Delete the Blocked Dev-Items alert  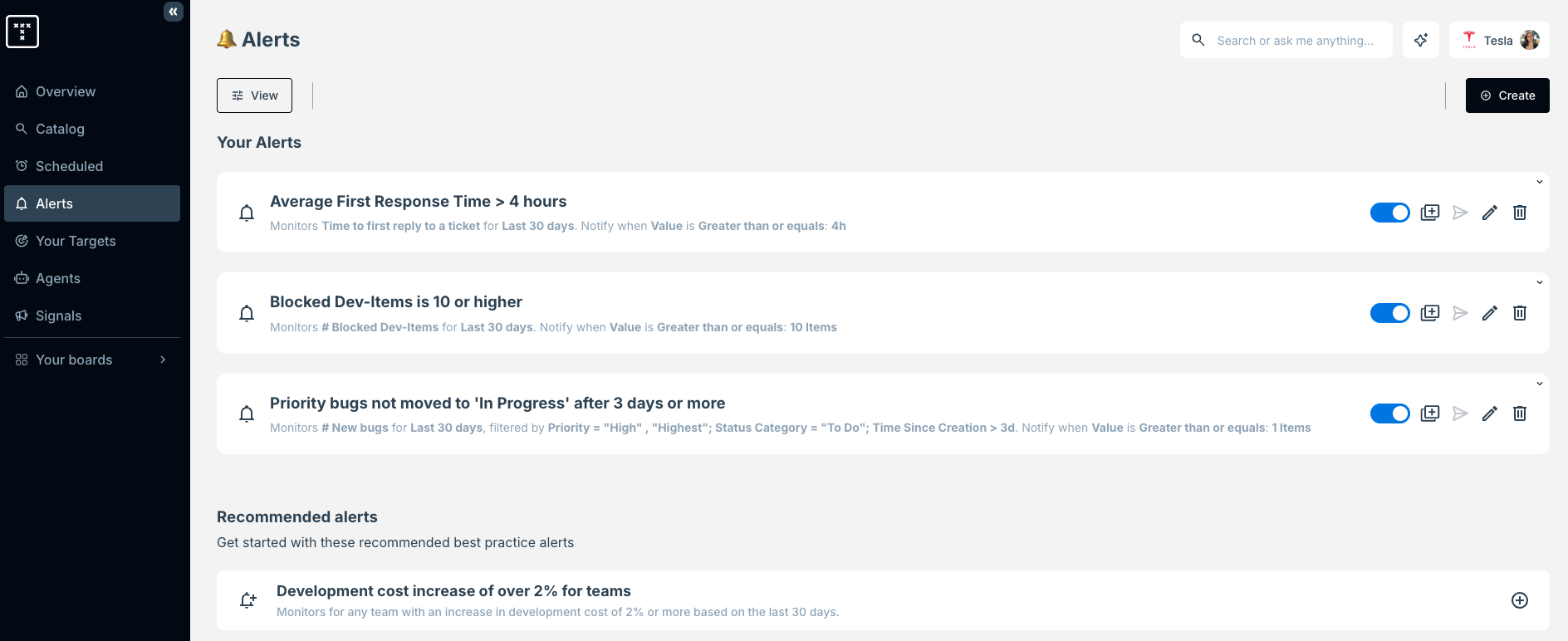tap(1520, 313)
